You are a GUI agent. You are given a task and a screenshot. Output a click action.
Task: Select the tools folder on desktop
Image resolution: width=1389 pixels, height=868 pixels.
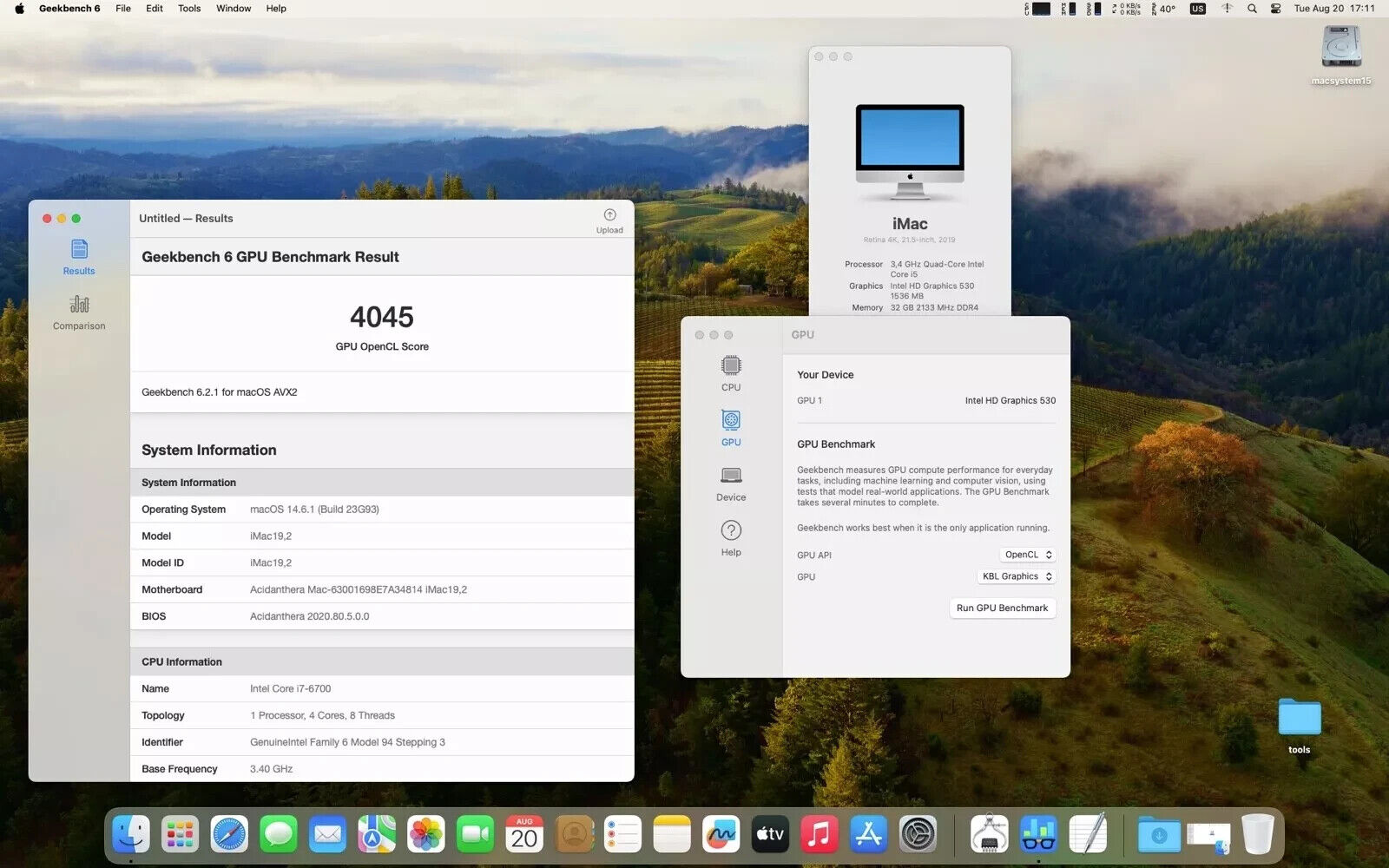click(x=1300, y=726)
